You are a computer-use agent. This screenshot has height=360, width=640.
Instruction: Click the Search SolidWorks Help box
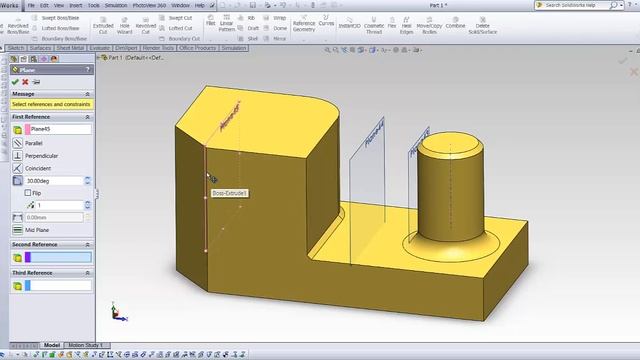[x=576, y=5]
